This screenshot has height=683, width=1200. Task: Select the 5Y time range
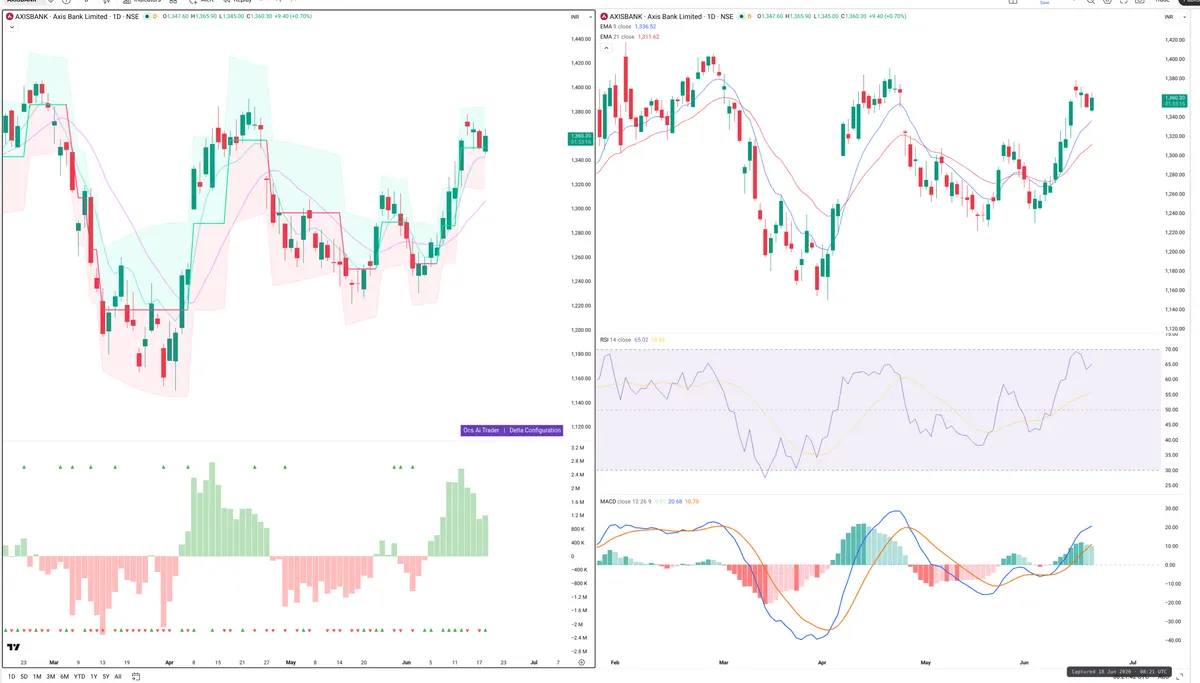[x=105, y=676]
